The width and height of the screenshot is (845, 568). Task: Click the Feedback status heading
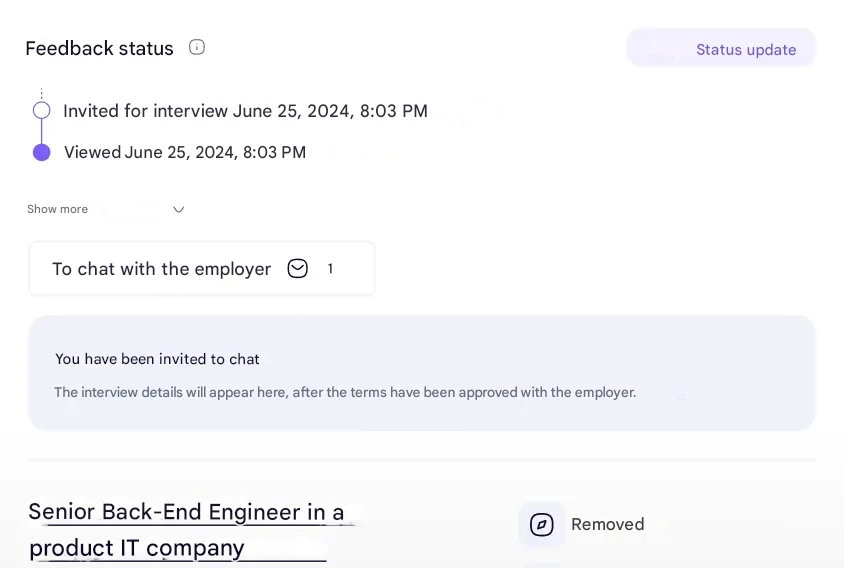coord(100,49)
